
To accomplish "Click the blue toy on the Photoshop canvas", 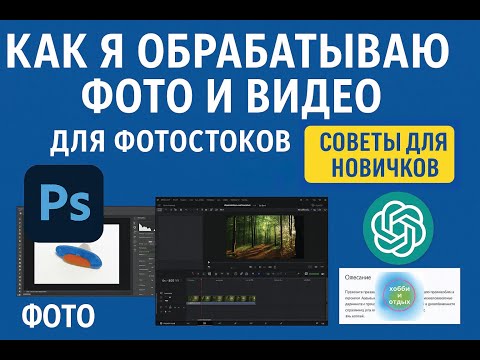I will point(79,256).
